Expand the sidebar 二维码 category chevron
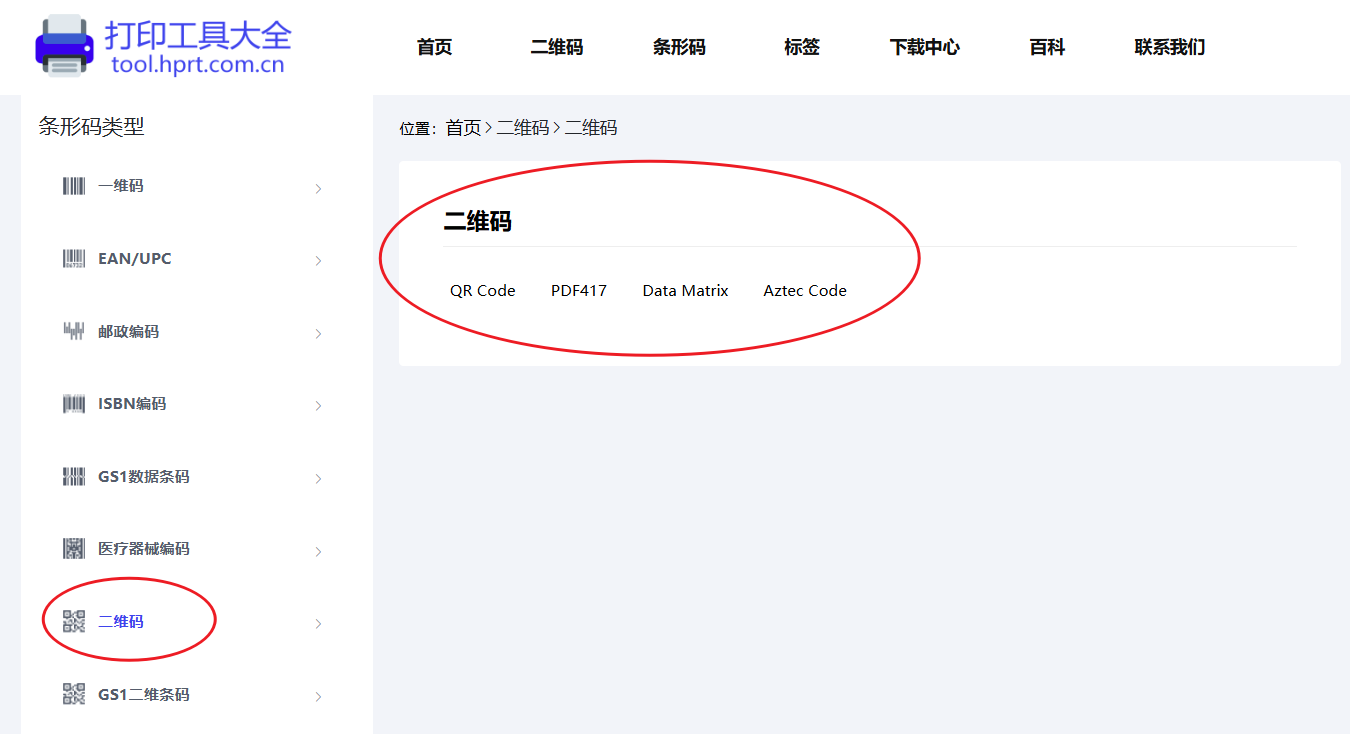This screenshot has width=1350, height=734. click(x=319, y=623)
